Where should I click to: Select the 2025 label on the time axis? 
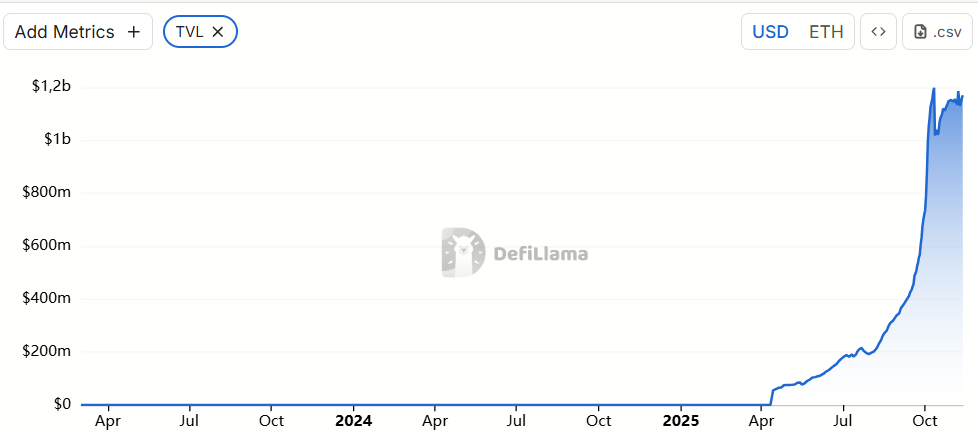[680, 421]
